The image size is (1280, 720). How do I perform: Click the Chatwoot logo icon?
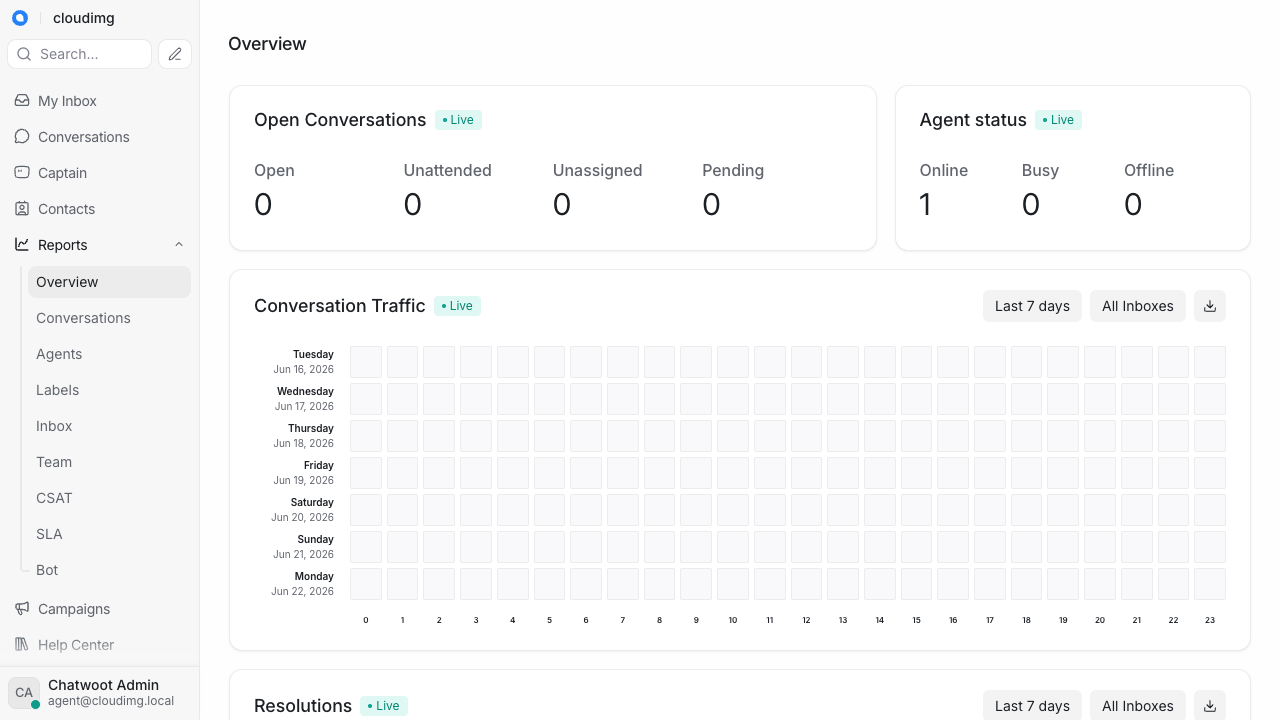pyautogui.click(x=19, y=18)
